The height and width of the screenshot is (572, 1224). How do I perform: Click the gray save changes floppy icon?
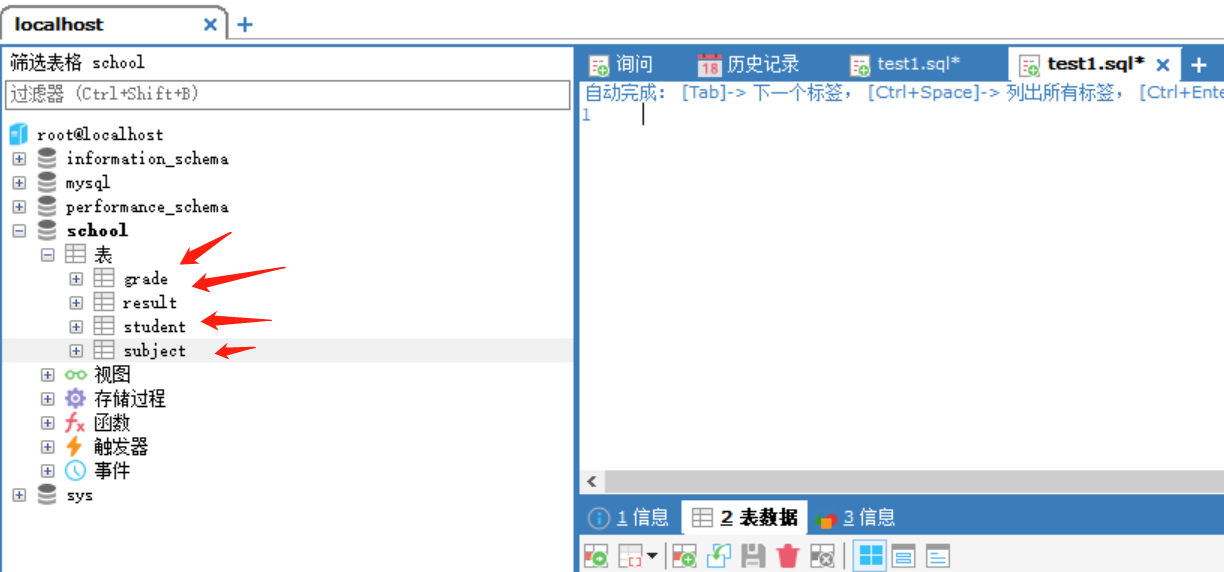754,556
